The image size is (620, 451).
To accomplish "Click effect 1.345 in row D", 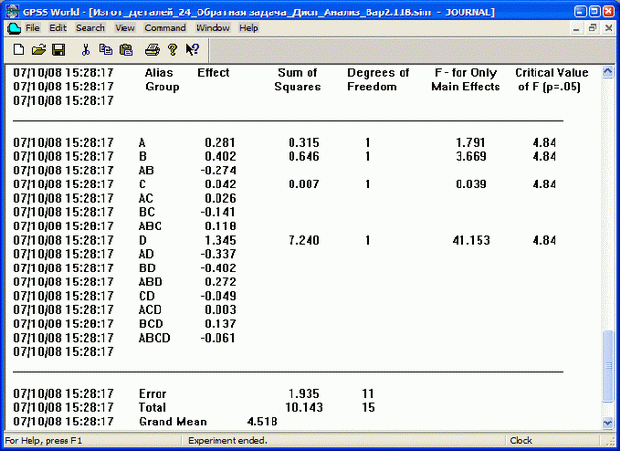I will pyautogui.click(x=220, y=240).
